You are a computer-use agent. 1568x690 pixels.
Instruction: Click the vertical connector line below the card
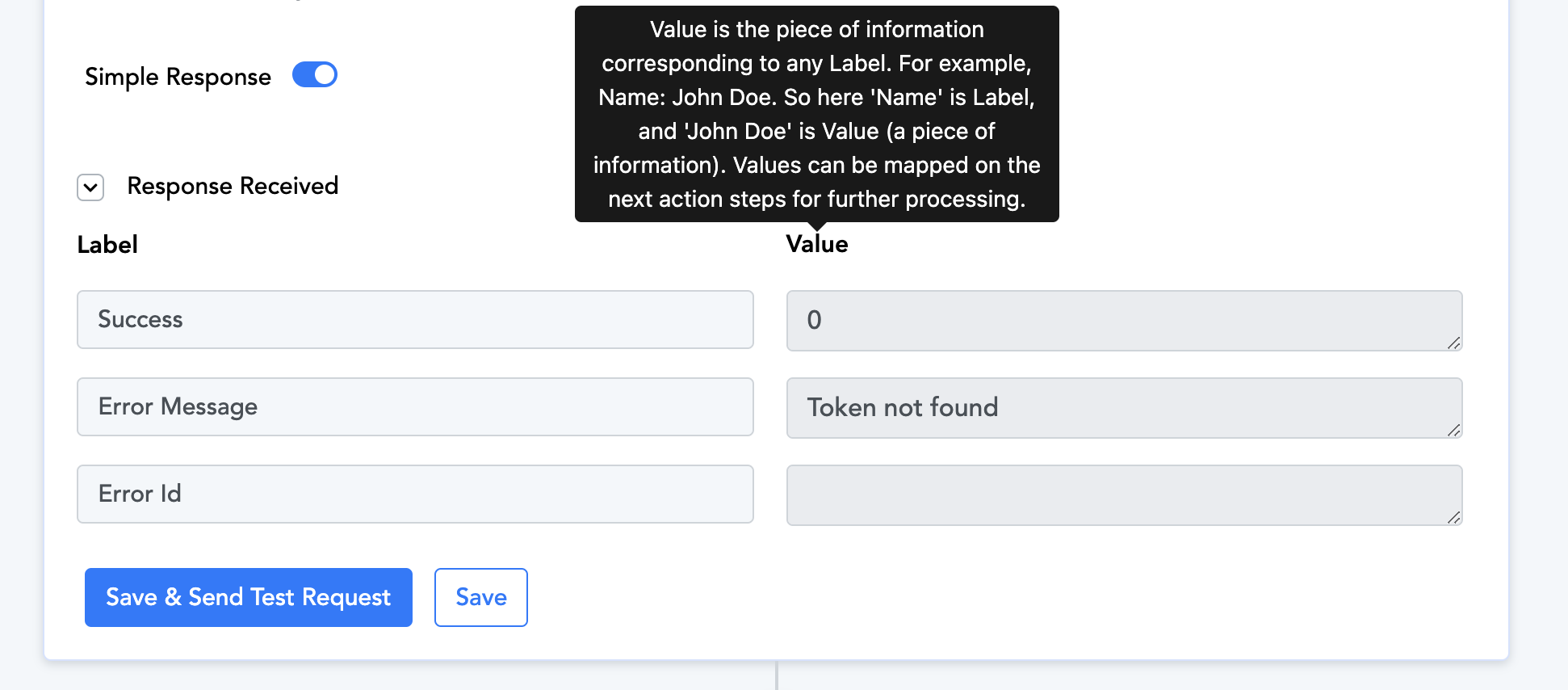[777, 675]
